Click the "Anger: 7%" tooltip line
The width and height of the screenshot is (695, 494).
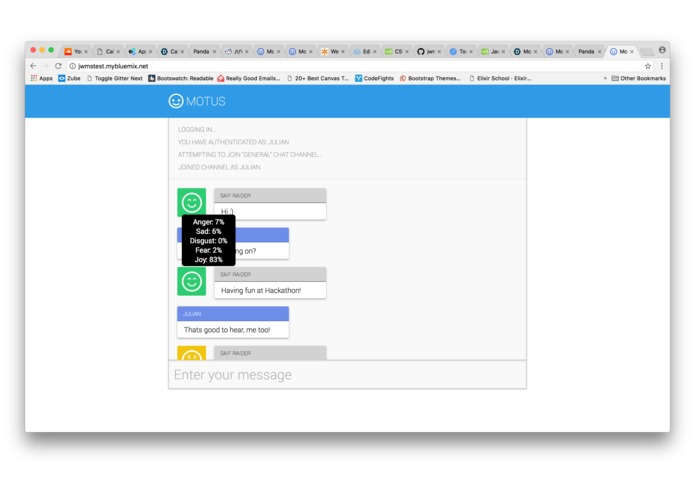click(208, 222)
